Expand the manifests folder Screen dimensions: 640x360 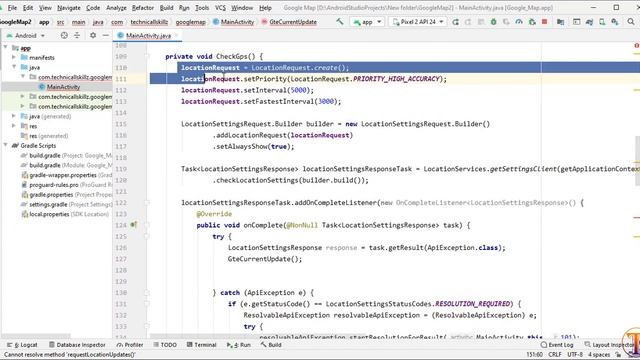tap(14, 57)
